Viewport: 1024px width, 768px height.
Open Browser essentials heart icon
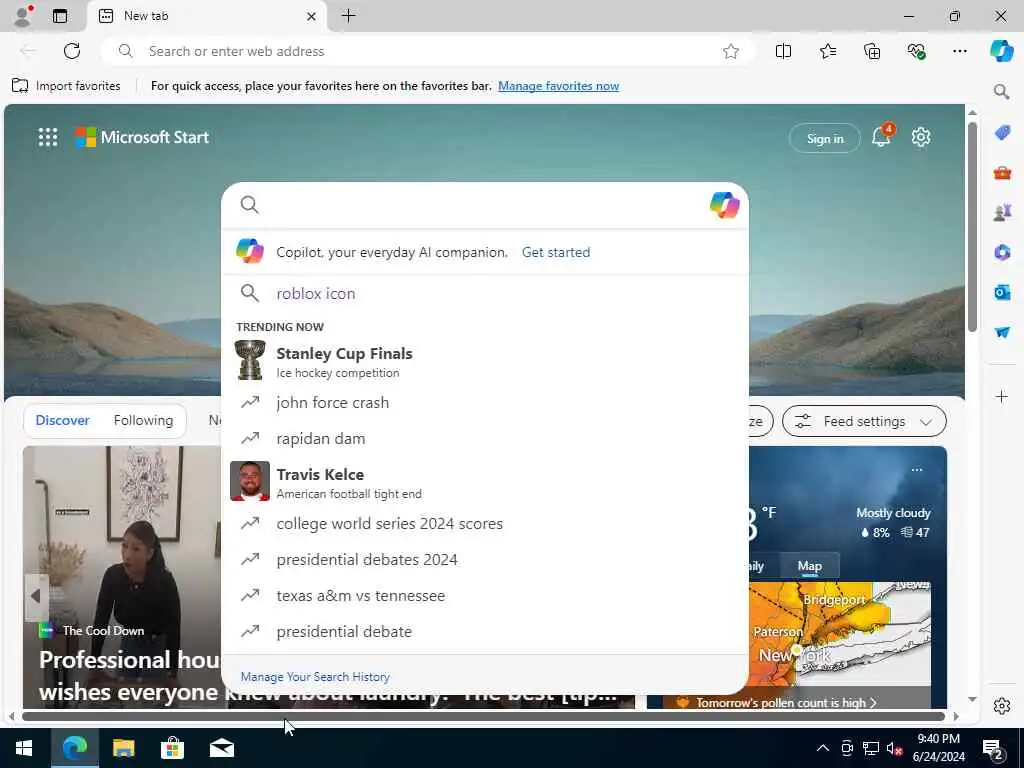click(x=916, y=51)
